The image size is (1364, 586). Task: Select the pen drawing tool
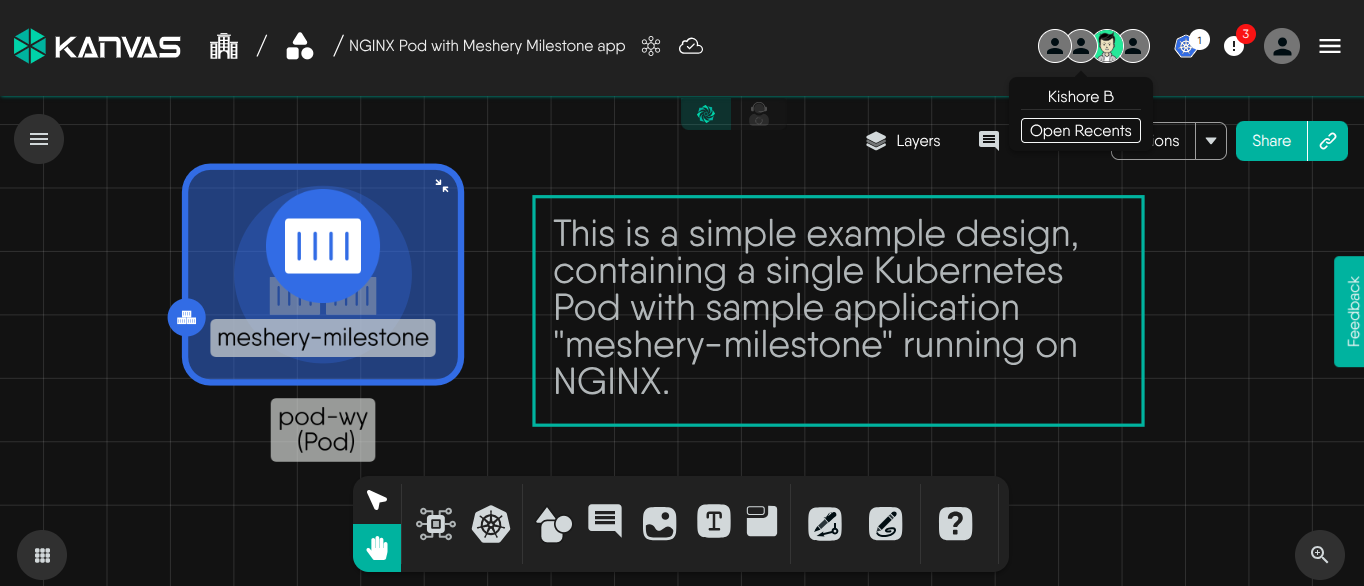825,524
